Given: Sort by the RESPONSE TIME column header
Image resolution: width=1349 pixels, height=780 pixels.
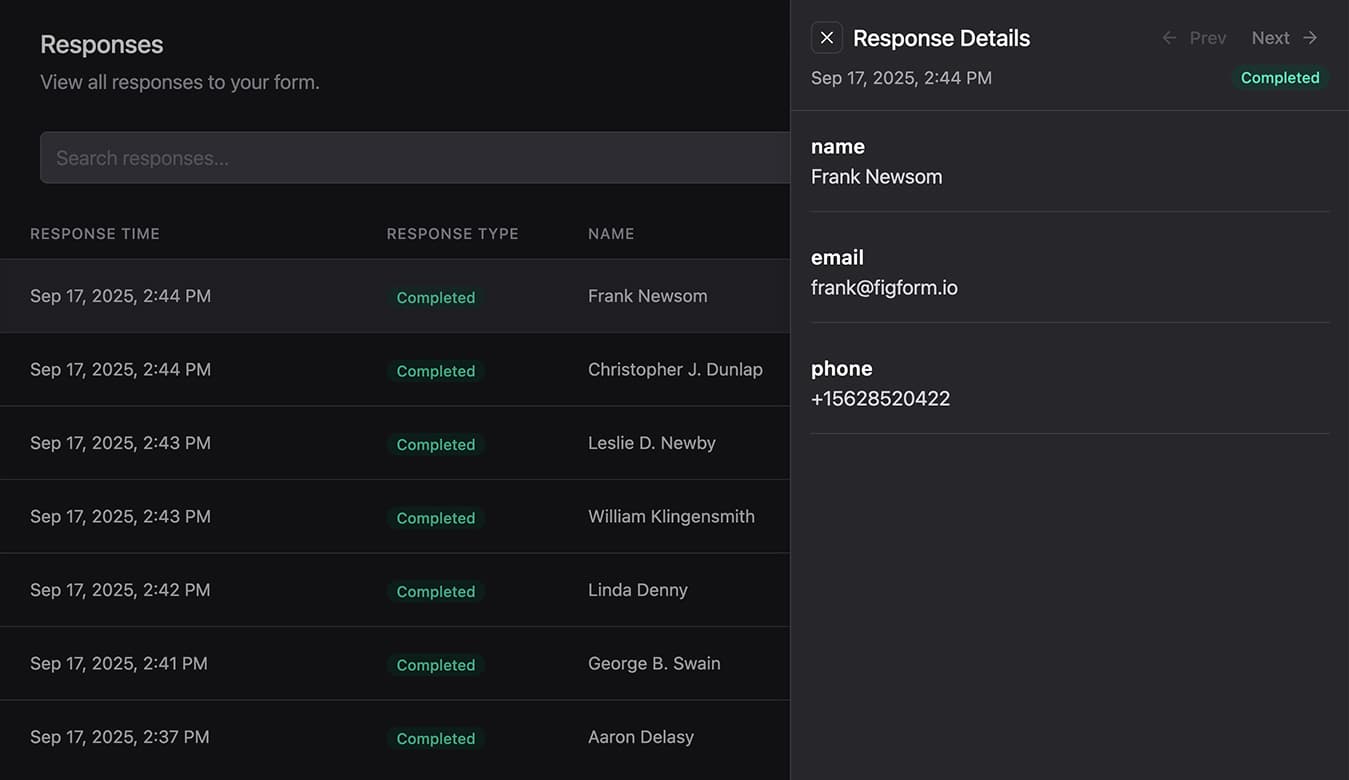Looking at the screenshot, I should coord(94,233).
